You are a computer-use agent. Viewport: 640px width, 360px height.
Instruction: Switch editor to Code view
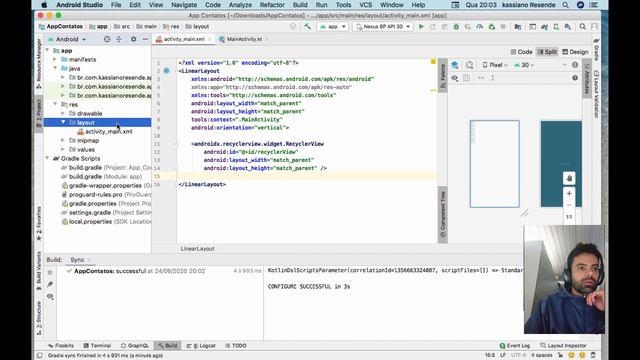(x=521, y=52)
